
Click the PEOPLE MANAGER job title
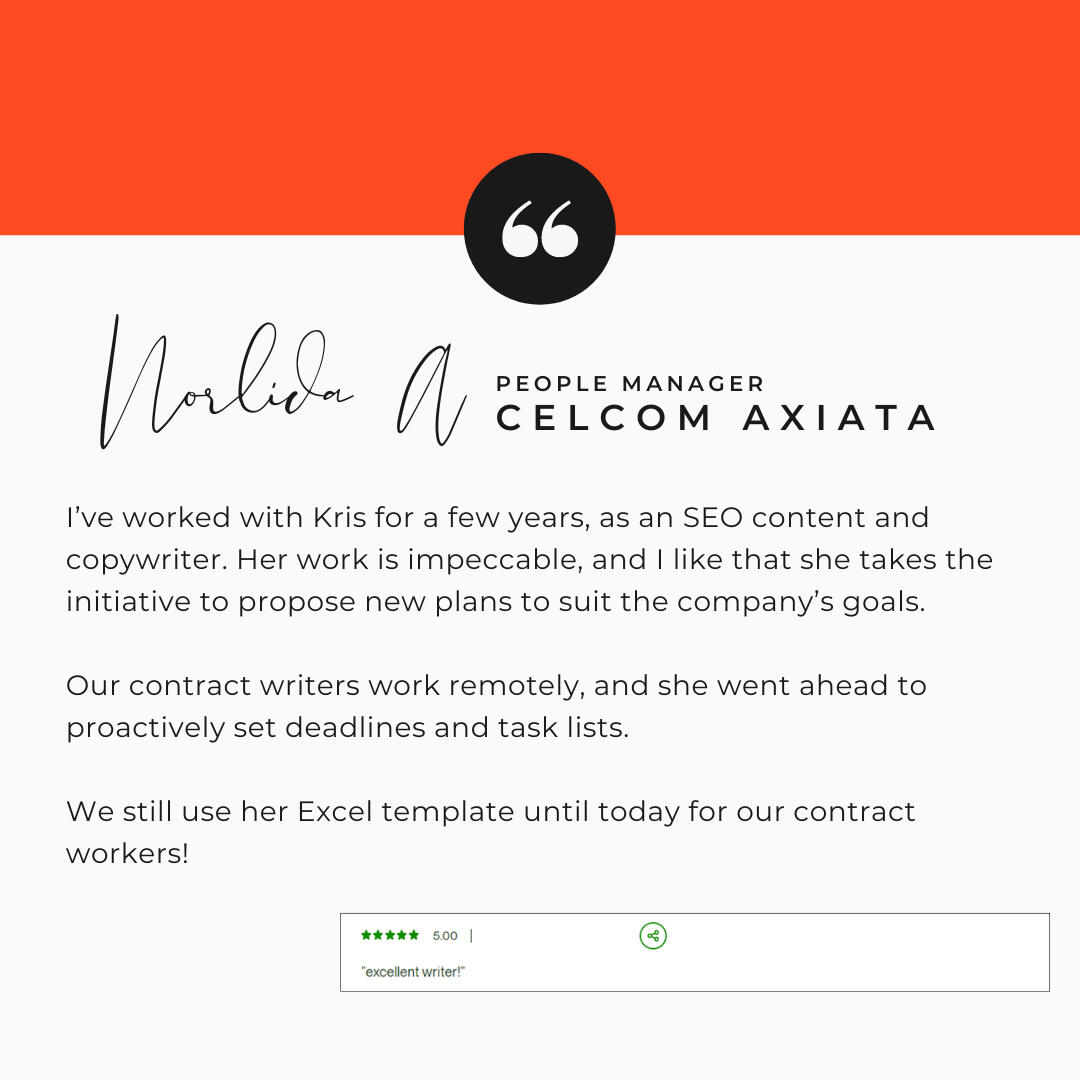tap(630, 384)
